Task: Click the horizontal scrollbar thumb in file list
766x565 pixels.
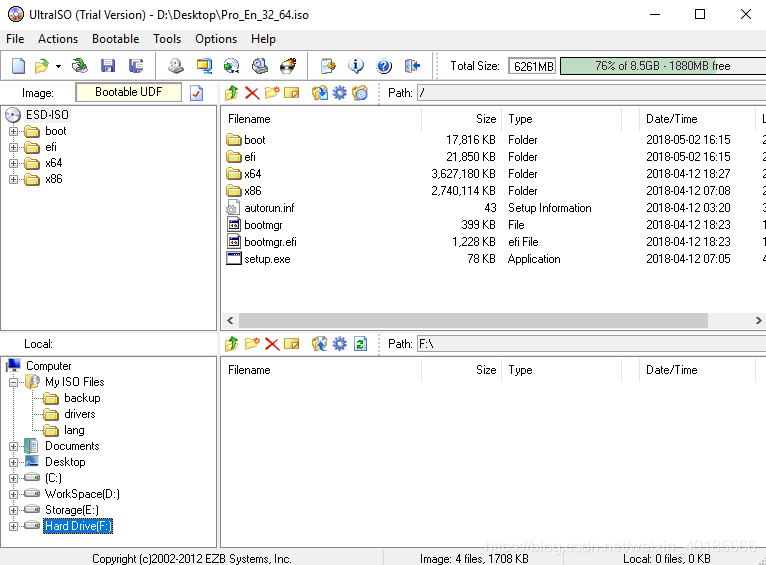Action: (x=473, y=320)
